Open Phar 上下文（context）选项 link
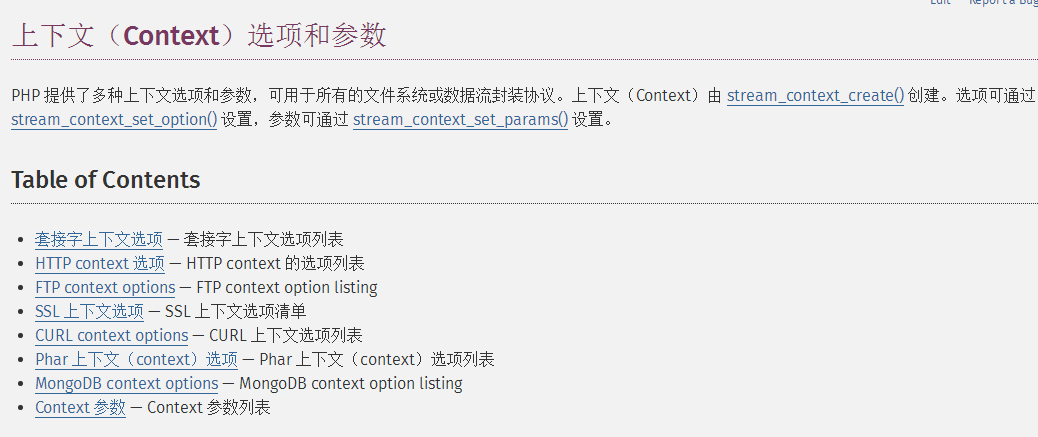1038x437 pixels. tap(136, 360)
